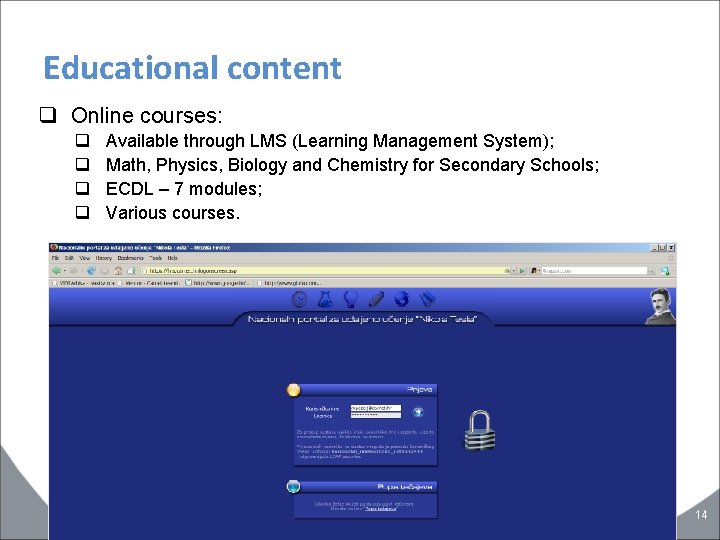
Task: Click the username input field
Action: [376, 408]
